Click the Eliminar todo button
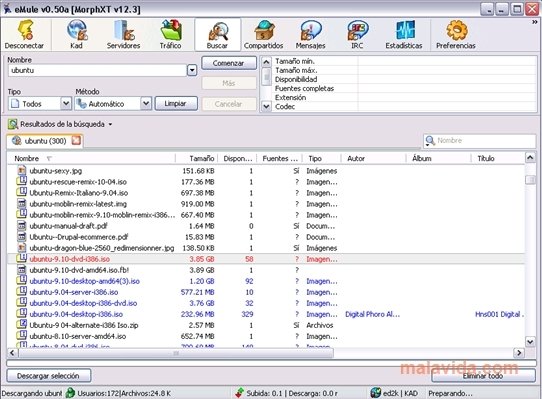 point(483,375)
